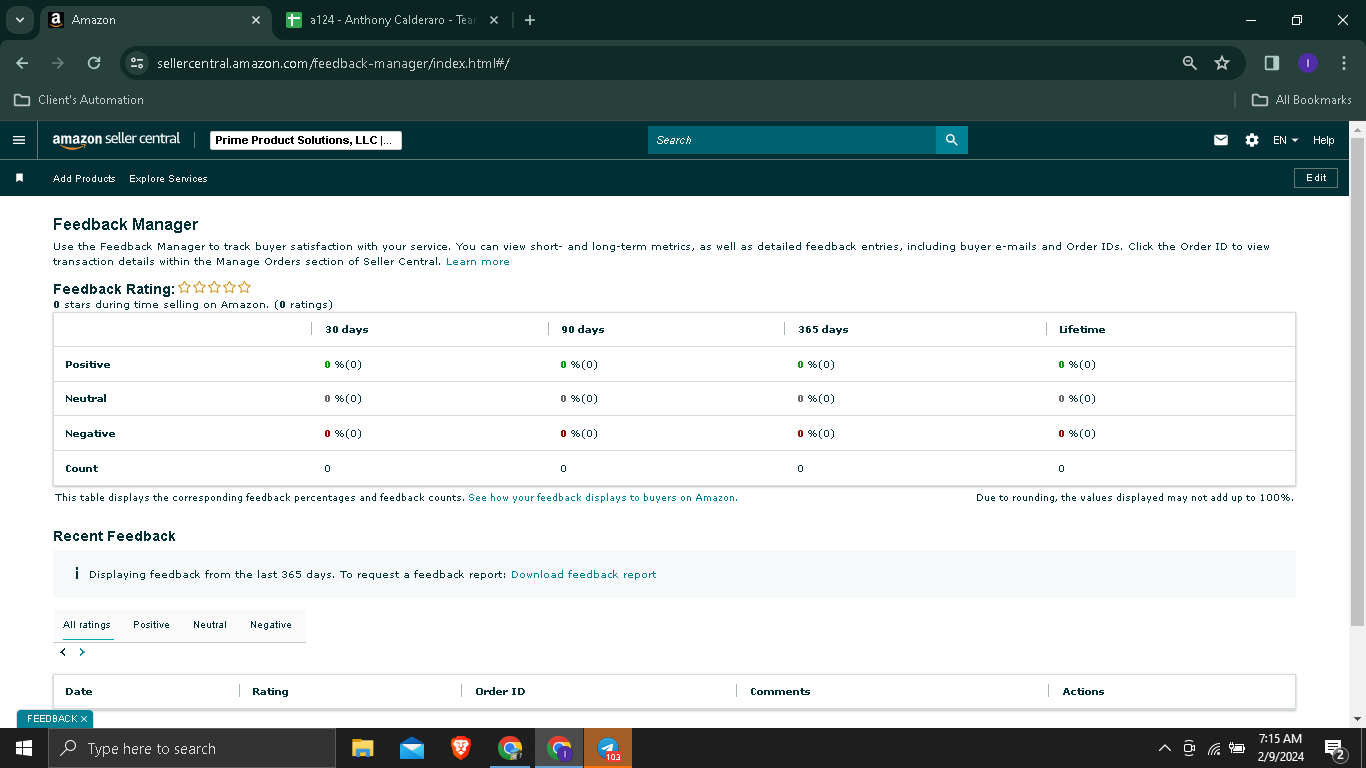
Task: Click the page vertical scrollbar
Action: pos(1357,380)
